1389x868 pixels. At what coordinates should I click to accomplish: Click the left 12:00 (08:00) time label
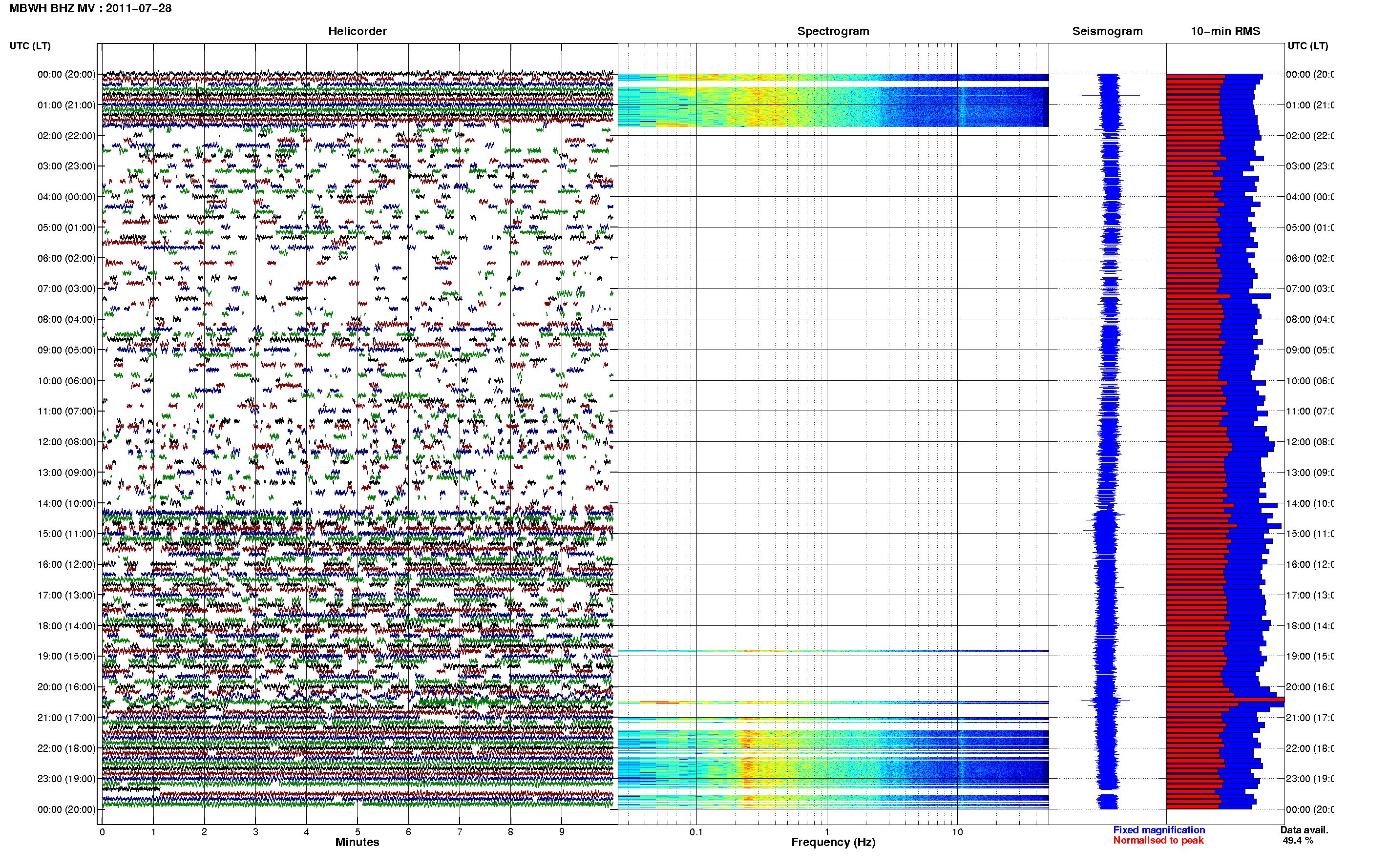tap(66, 441)
